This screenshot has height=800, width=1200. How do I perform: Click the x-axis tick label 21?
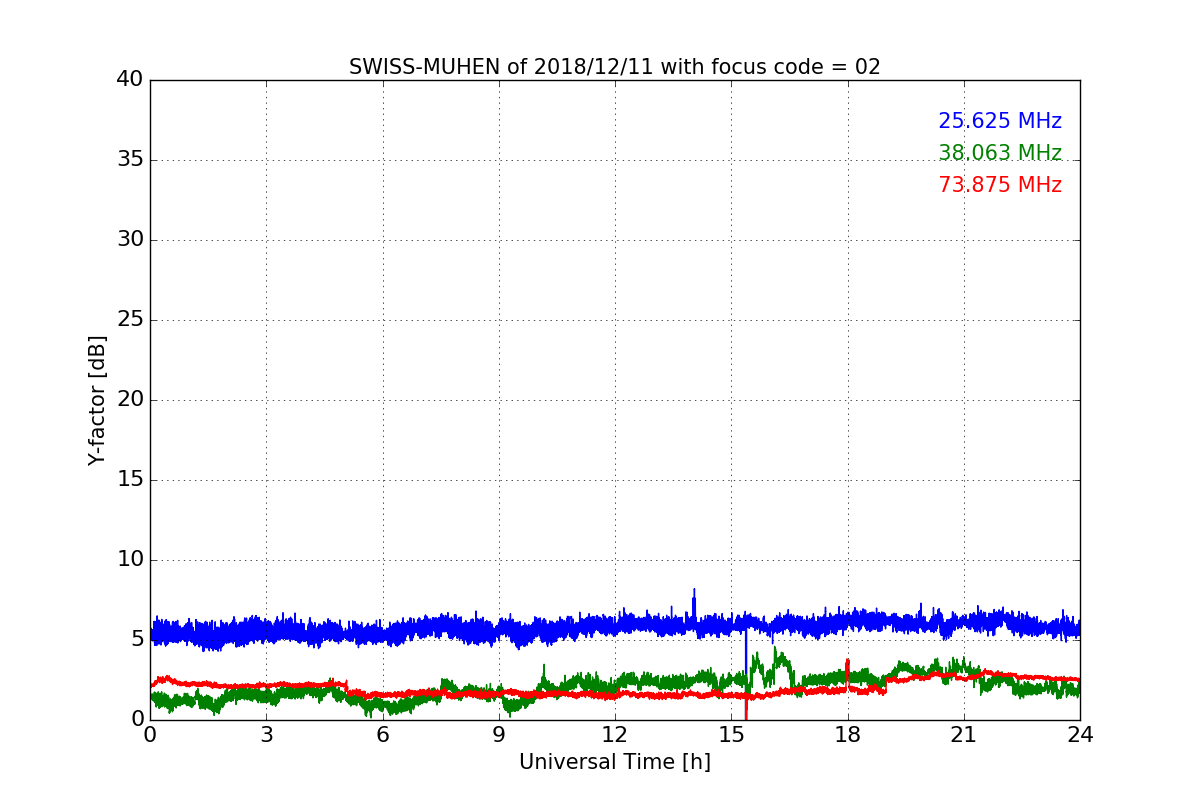pos(964,735)
